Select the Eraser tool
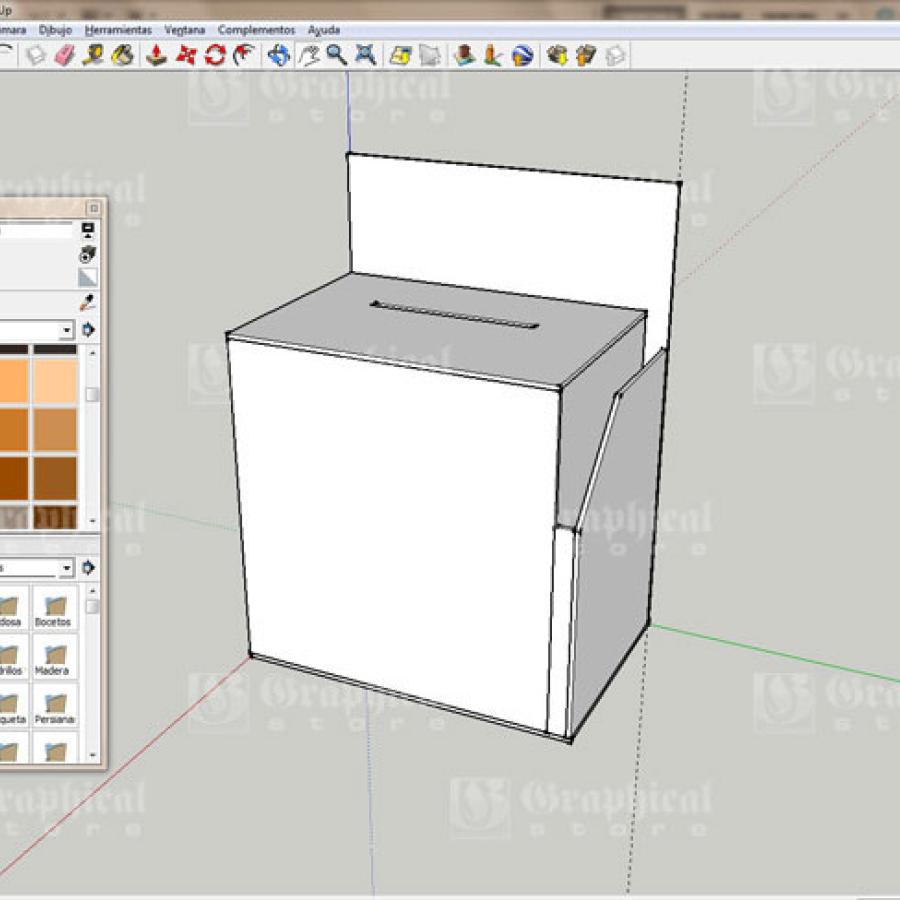900x900 pixels. [x=64, y=56]
